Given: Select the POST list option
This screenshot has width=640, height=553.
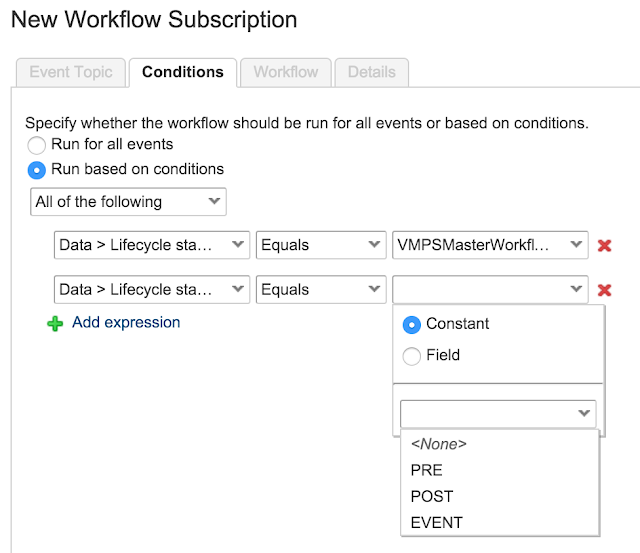Looking at the screenshot, I should click(432, 496).
